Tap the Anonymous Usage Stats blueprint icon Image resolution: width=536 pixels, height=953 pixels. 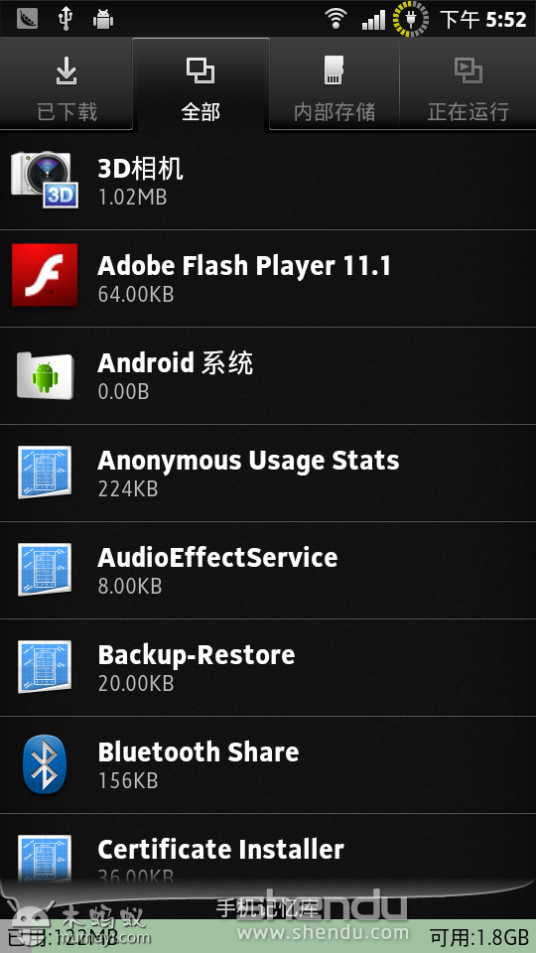click(x=44, y=472)
